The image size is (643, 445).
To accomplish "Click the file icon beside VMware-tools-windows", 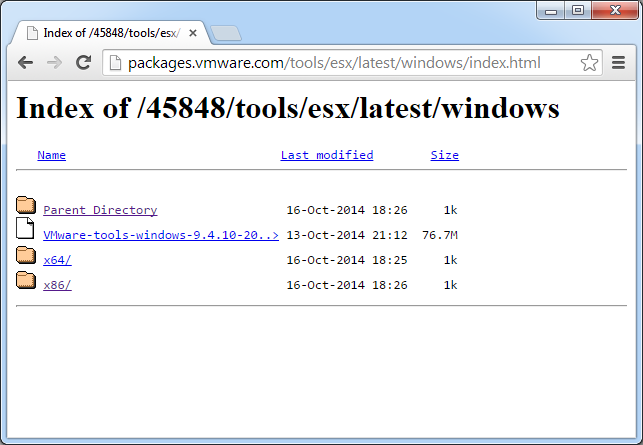I will click(25, 228).
